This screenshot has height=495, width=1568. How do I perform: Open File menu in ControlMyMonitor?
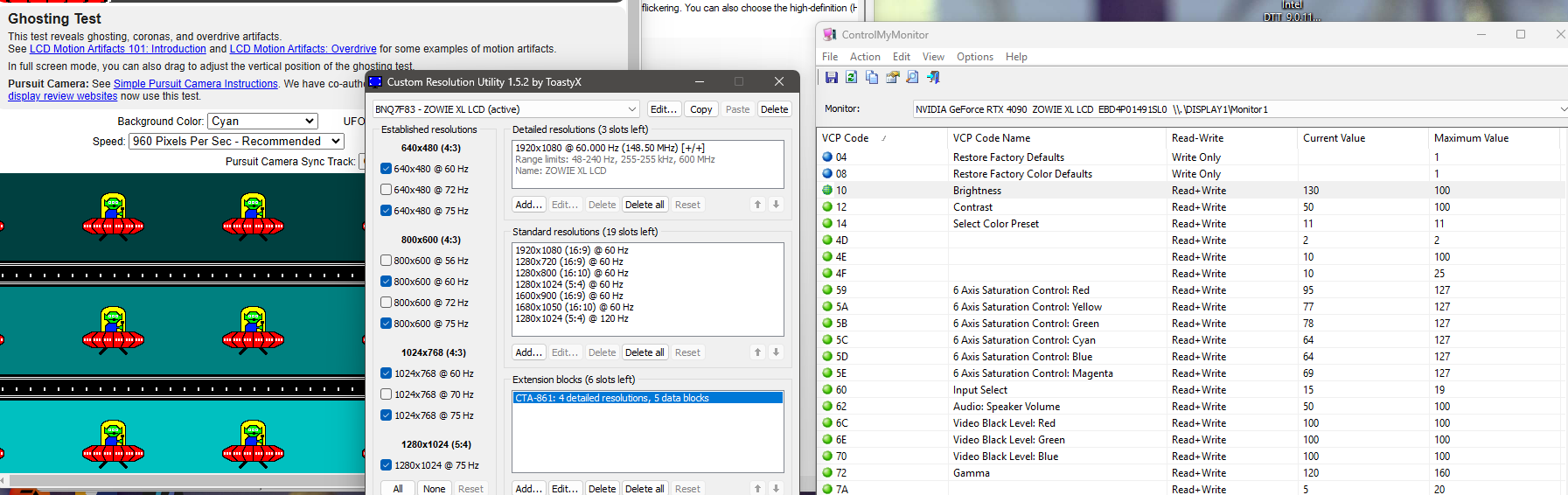[830, 57]
